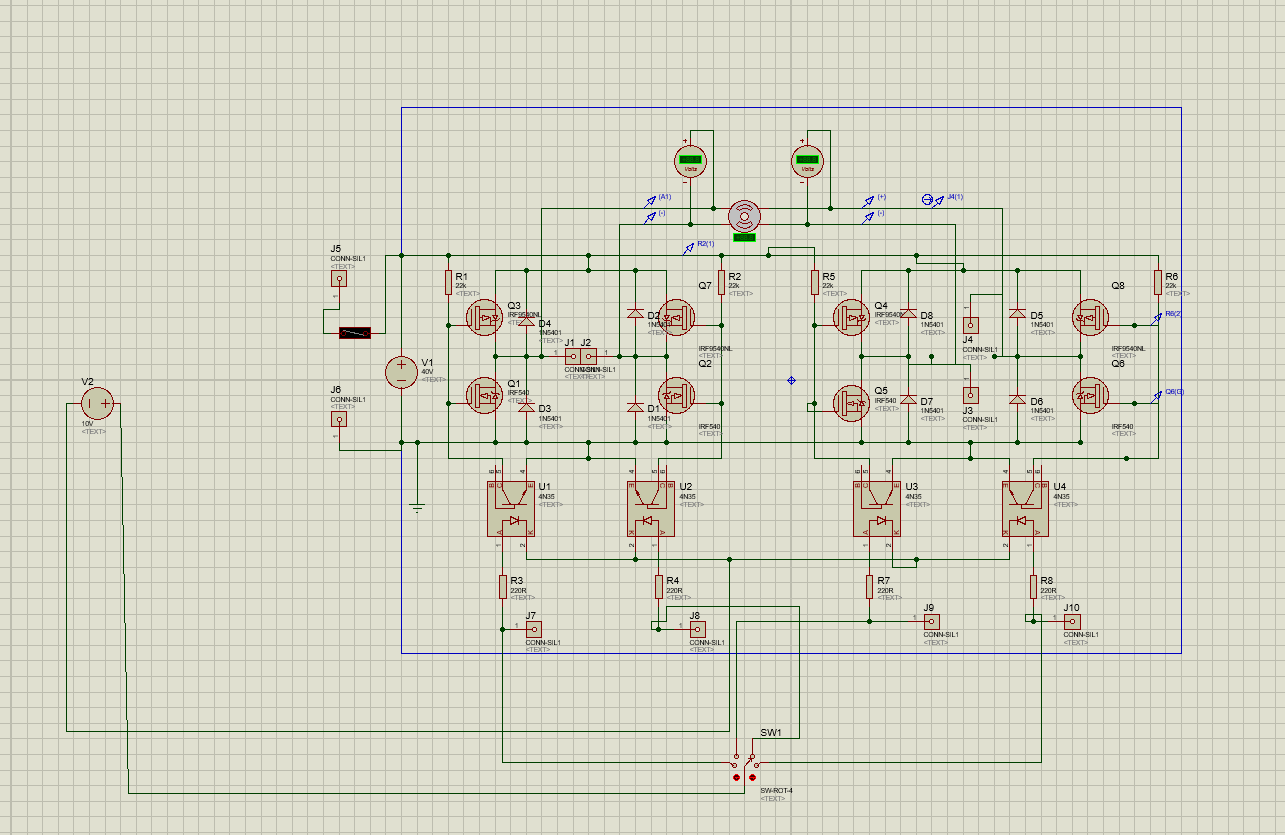Select the Q5 IRF540 MOSFET symbol
The width and height of the screenshot is (1285, 835).
851,403
